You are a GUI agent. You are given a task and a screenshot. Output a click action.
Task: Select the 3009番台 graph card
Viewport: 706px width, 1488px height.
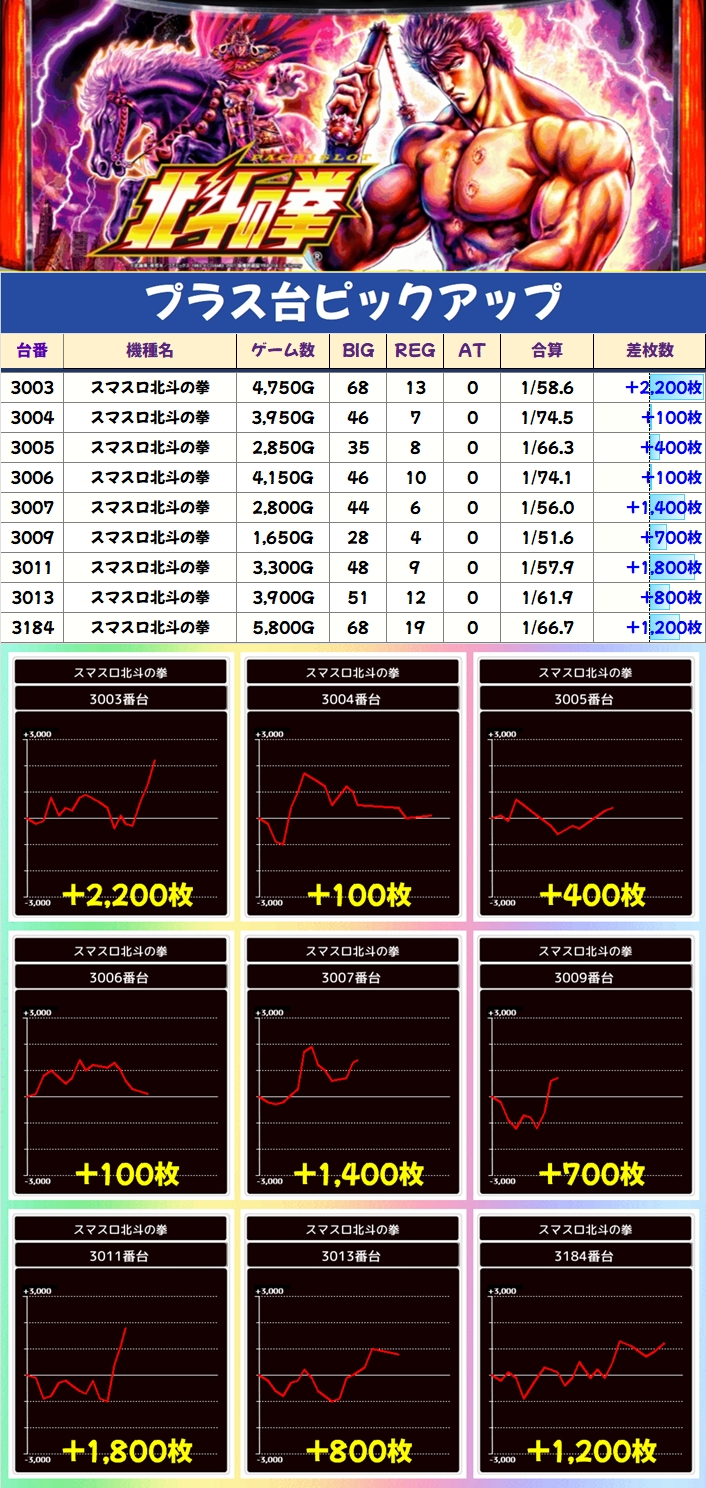pos(585,1068)
